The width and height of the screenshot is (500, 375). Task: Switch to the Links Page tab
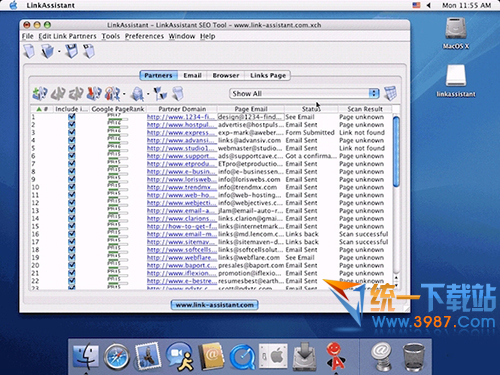(x=268, y=75)
